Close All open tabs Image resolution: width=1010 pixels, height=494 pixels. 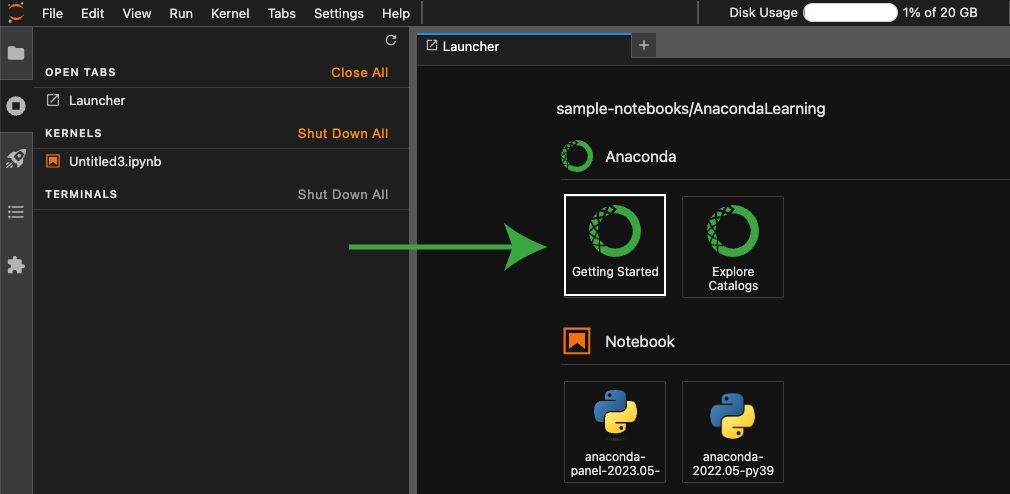(359, 73)
